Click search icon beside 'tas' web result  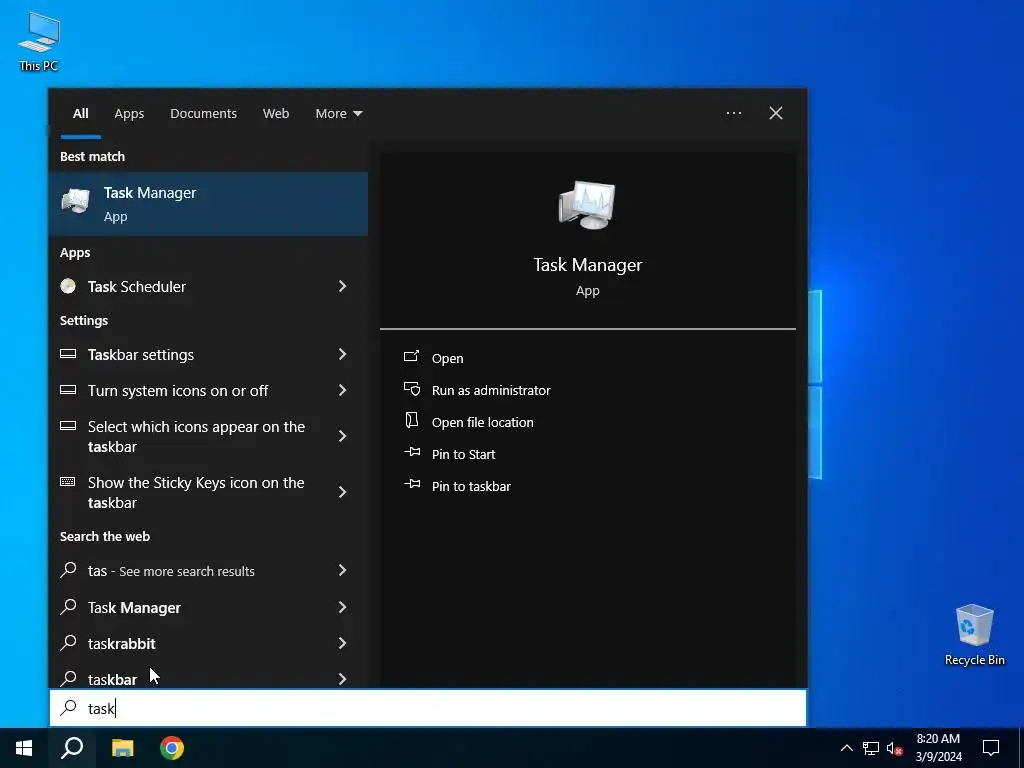pos(68,570)
